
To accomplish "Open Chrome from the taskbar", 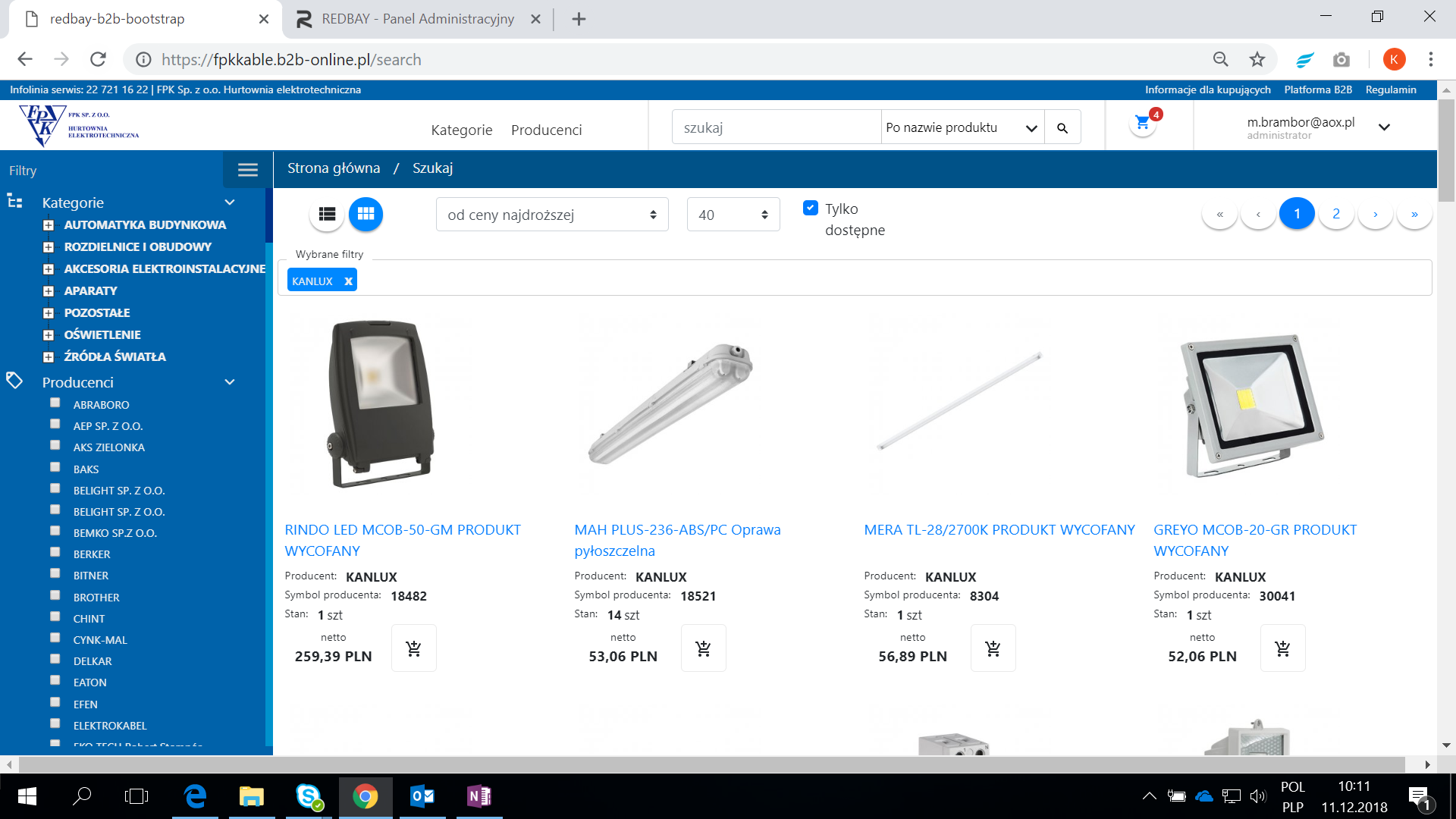I will pos(365,796).
